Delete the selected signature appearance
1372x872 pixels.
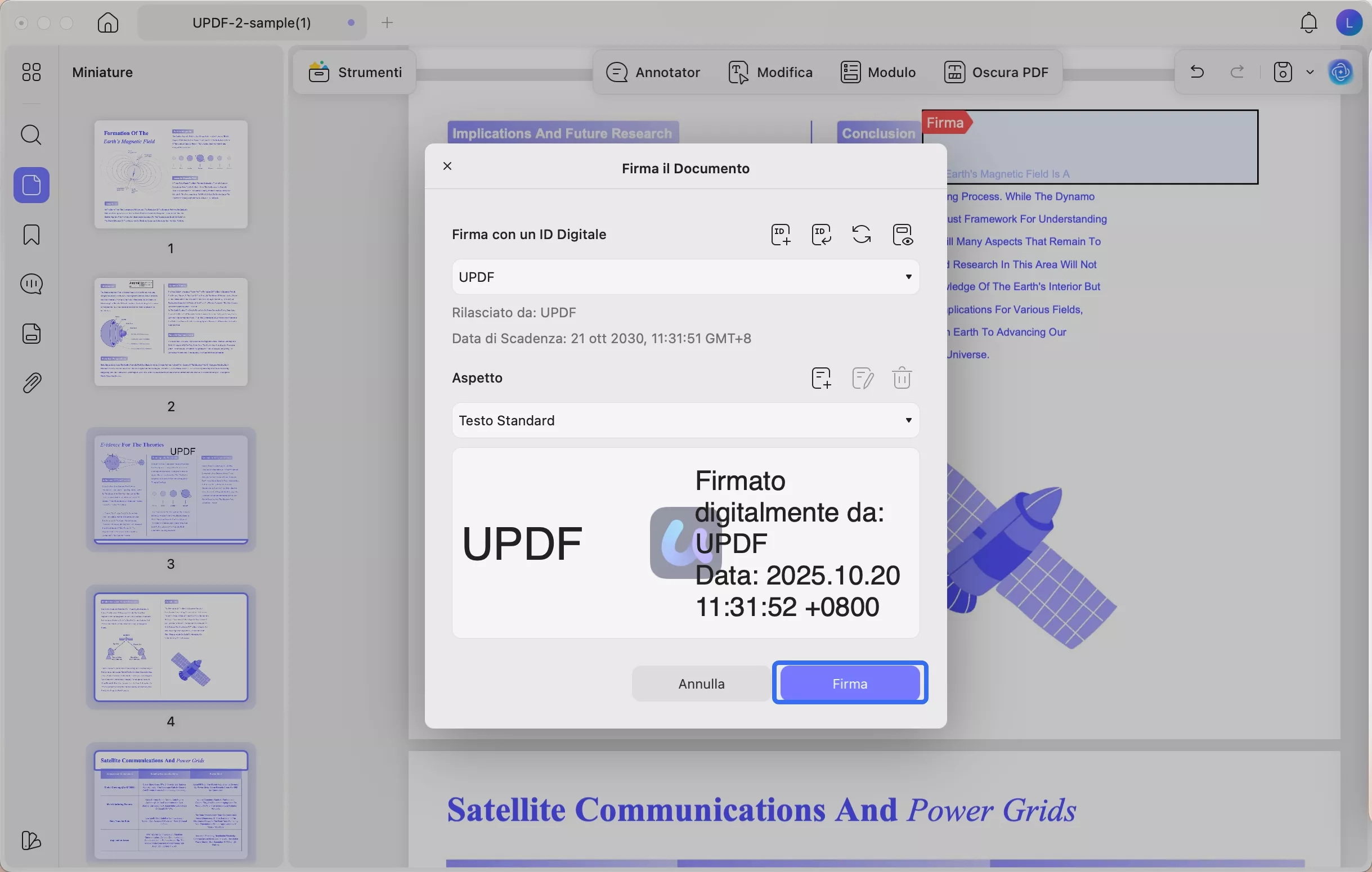[902, 378]
